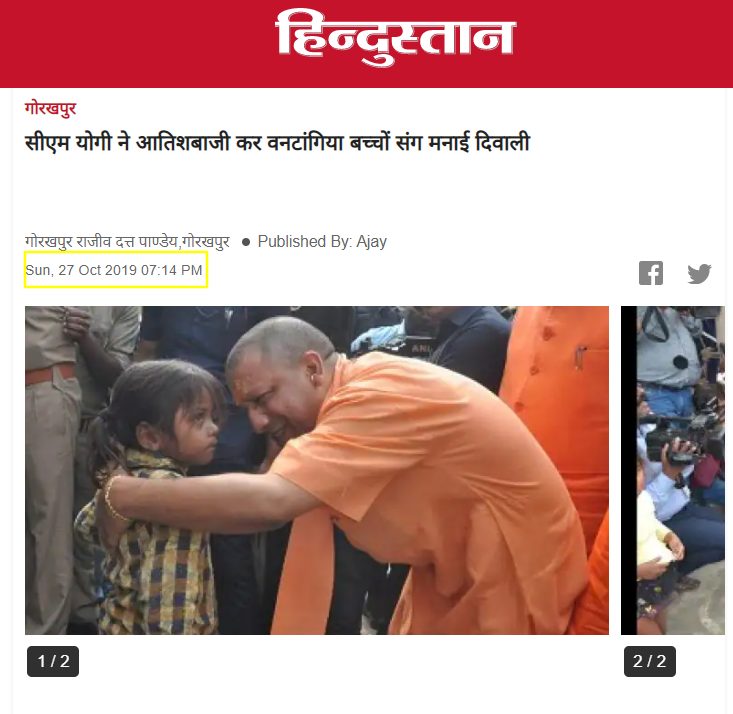Open the गोरखपुर section link
The width and height of the screenshot is (733, 714).
click(x=50, y=108)
